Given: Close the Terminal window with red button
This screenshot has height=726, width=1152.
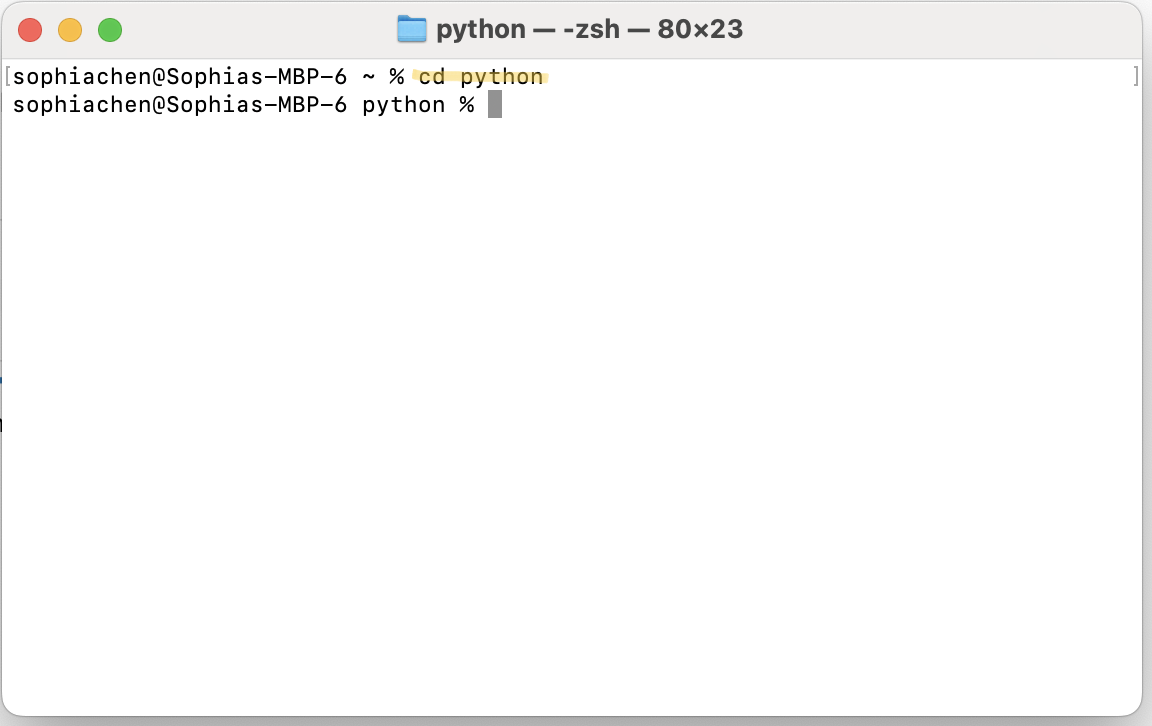Looking at the screenshot, I should (x=30, y=30).
